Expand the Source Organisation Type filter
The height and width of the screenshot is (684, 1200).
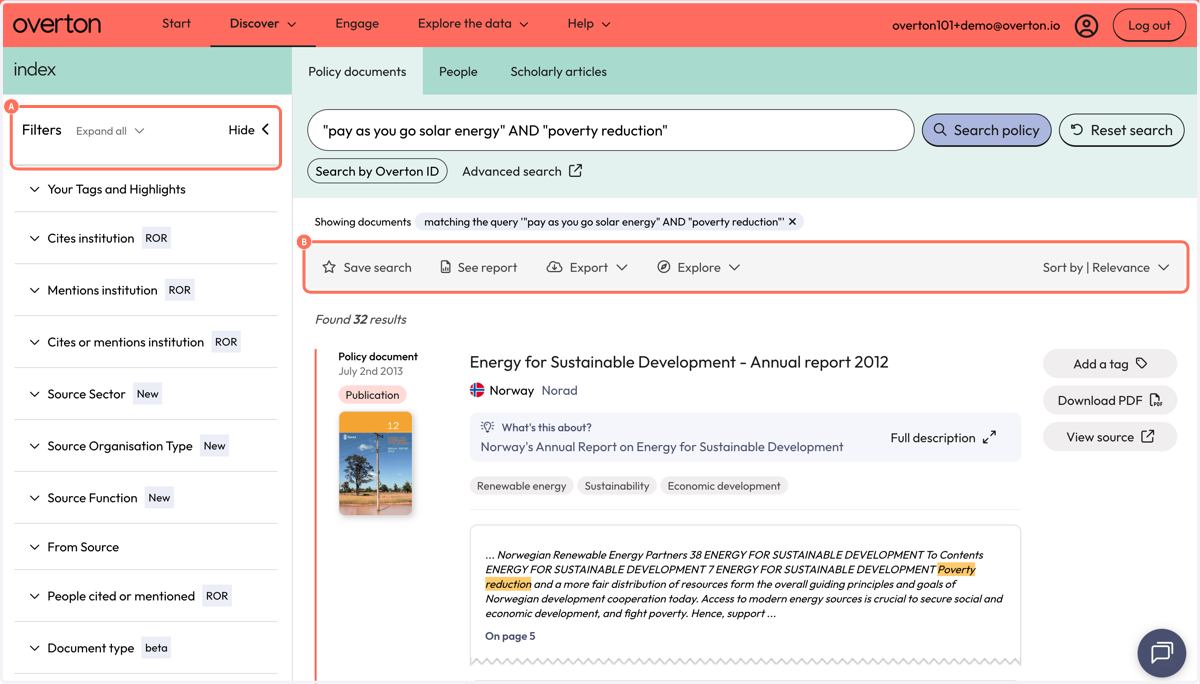click(x=146, y=446)
